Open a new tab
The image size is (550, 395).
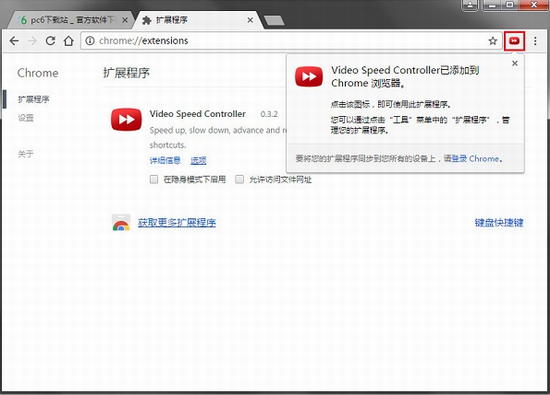click(274, 21)
